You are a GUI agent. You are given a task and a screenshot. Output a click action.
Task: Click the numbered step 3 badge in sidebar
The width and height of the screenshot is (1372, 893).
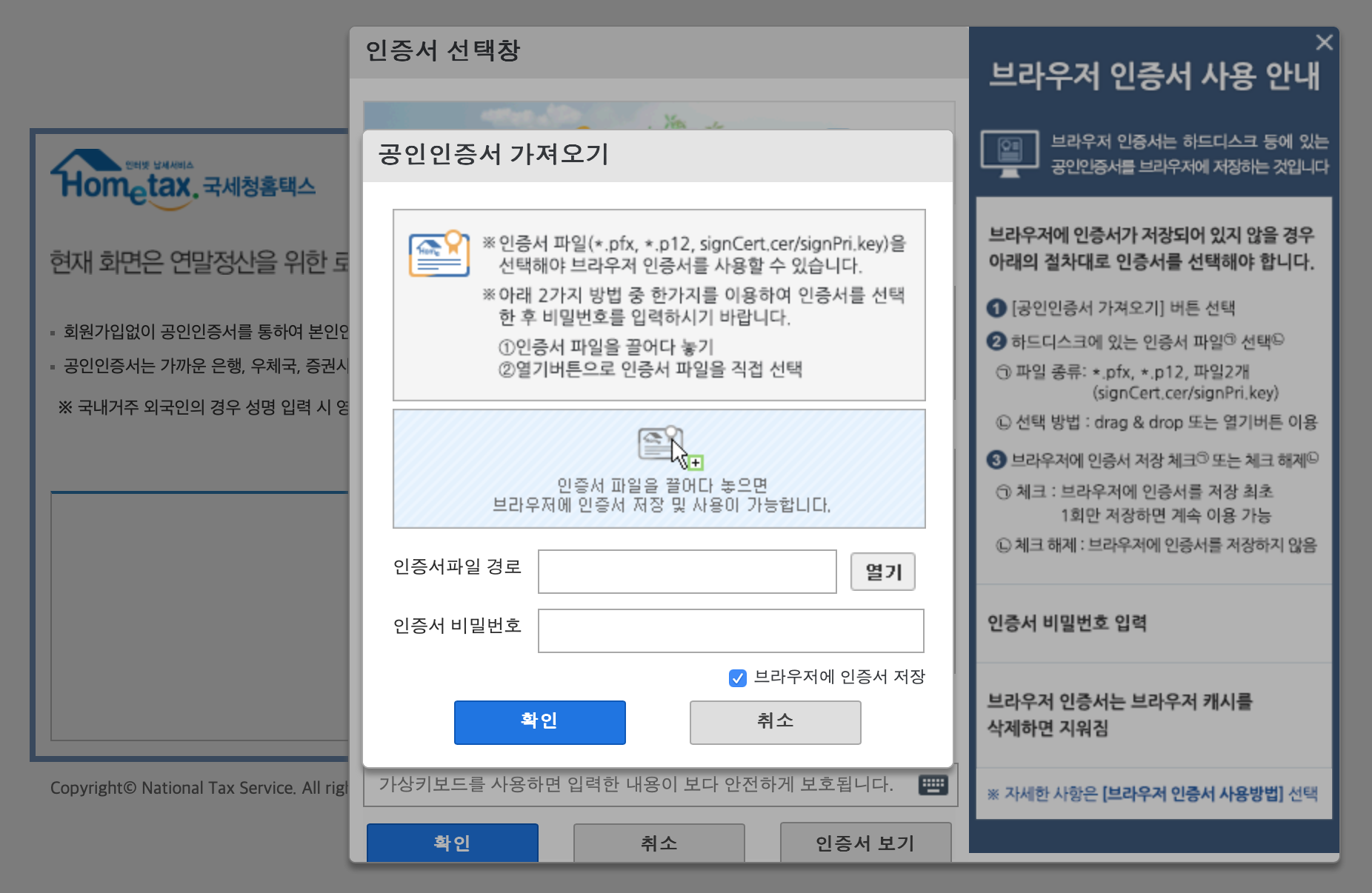(995, 459)
